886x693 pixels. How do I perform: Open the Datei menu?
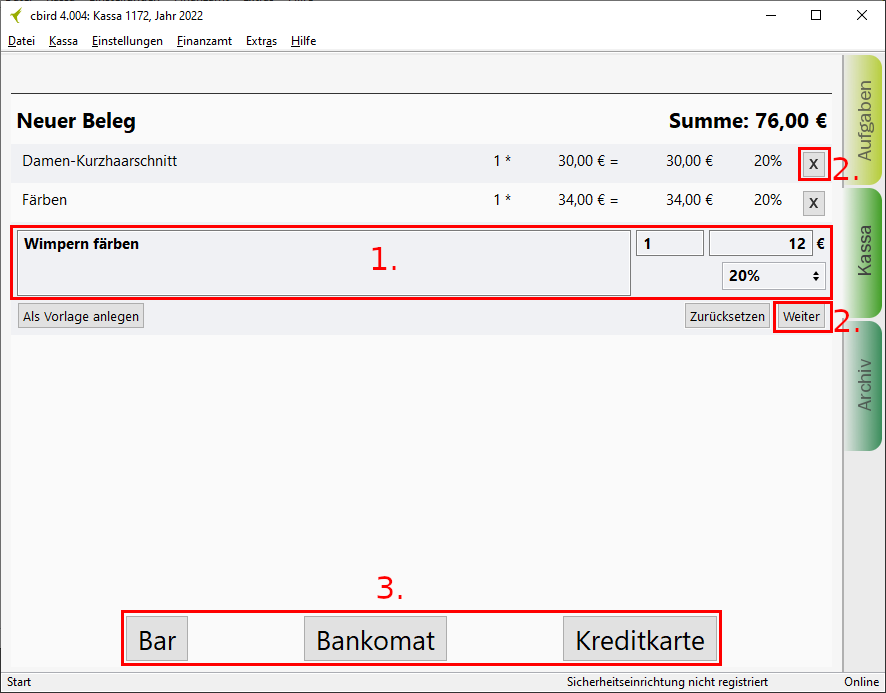pyautogui.click(x=21, y=41)
